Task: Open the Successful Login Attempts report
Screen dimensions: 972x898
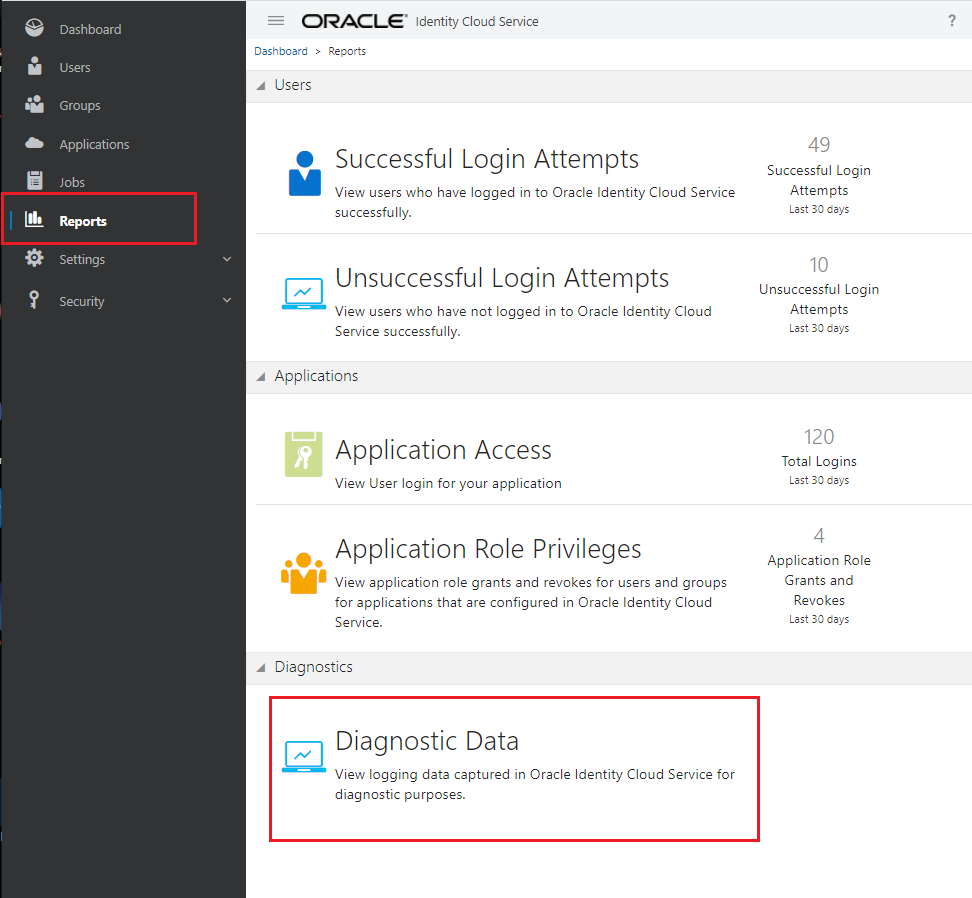Action: tap(486, 159)
